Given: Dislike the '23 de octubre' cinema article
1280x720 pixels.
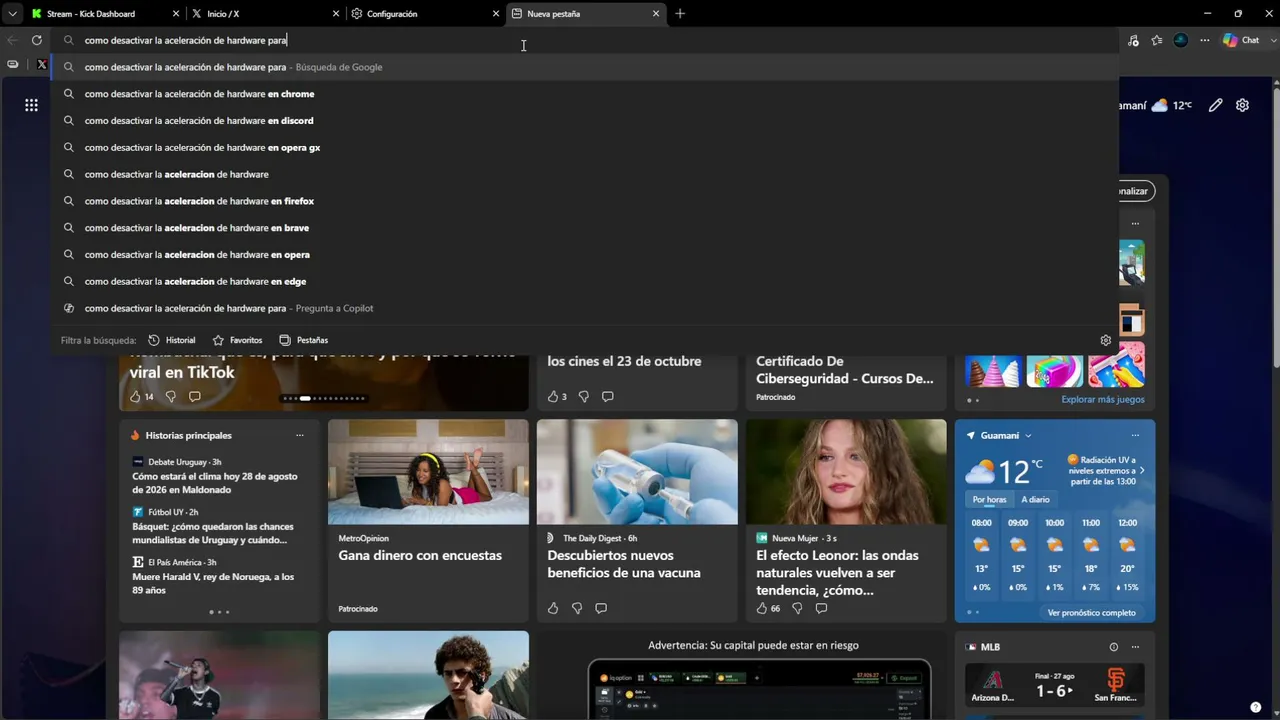Looking at the screenshot, I should (x=584, y=397).
